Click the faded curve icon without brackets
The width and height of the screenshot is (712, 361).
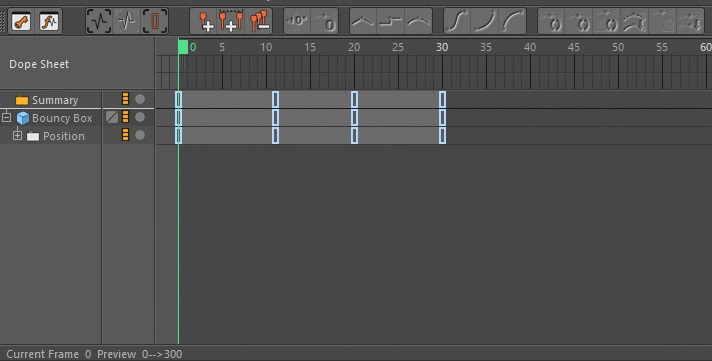click(127, 21)
